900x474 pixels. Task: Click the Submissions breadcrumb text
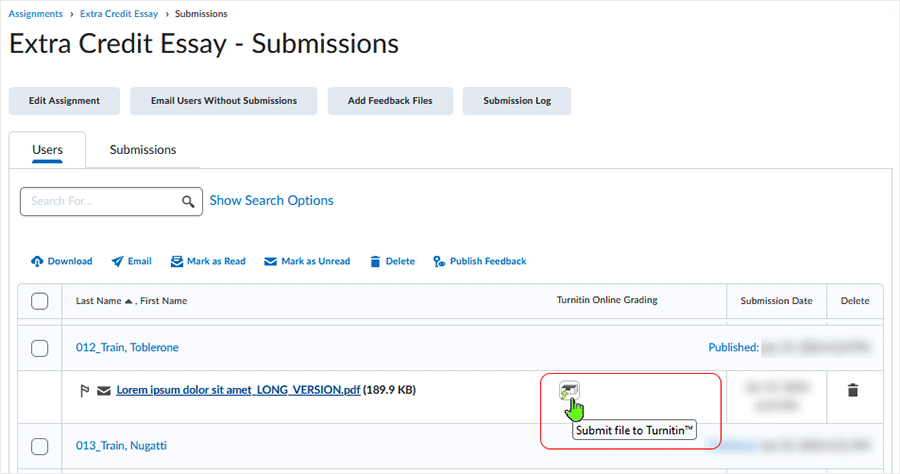pos(201,14)
